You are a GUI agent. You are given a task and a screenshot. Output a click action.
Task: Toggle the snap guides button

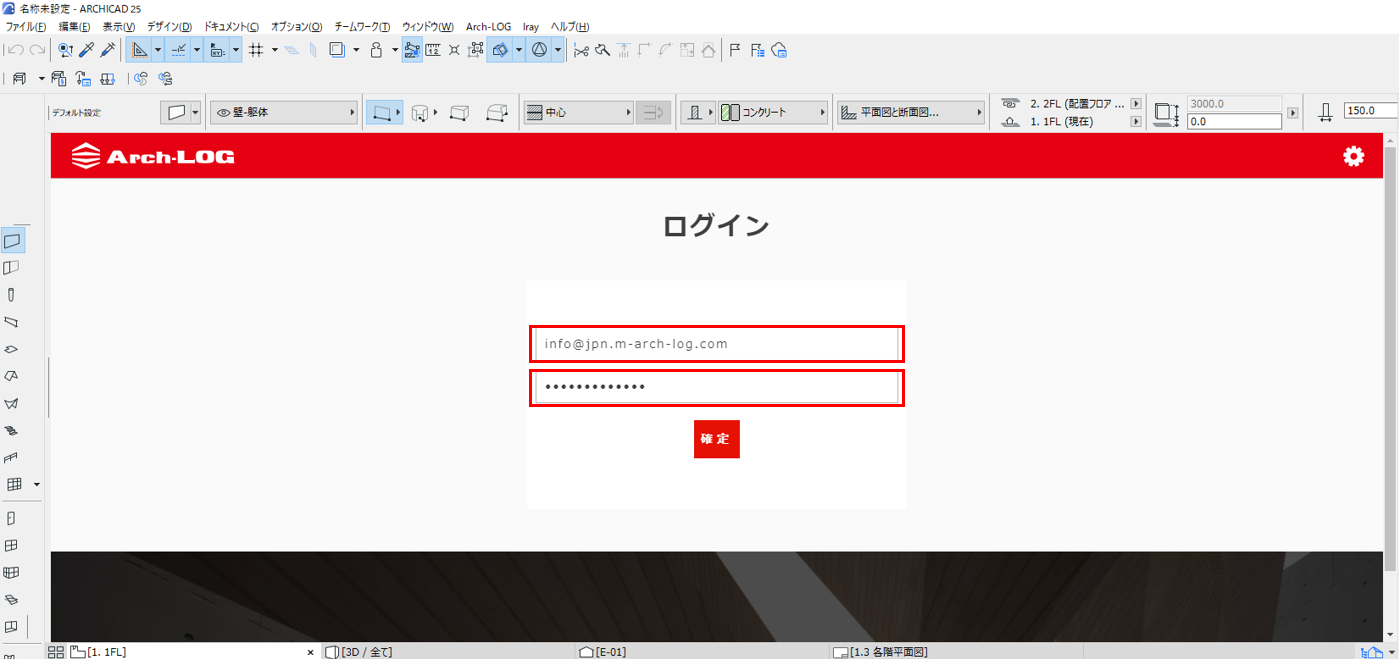point(178,50)
